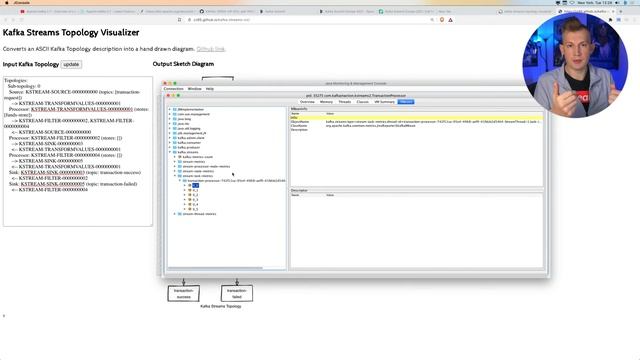Click the kafka.producer folder icon
This screenshot has height=360, width=640.
pyautogui.click(x=175, y=147)
